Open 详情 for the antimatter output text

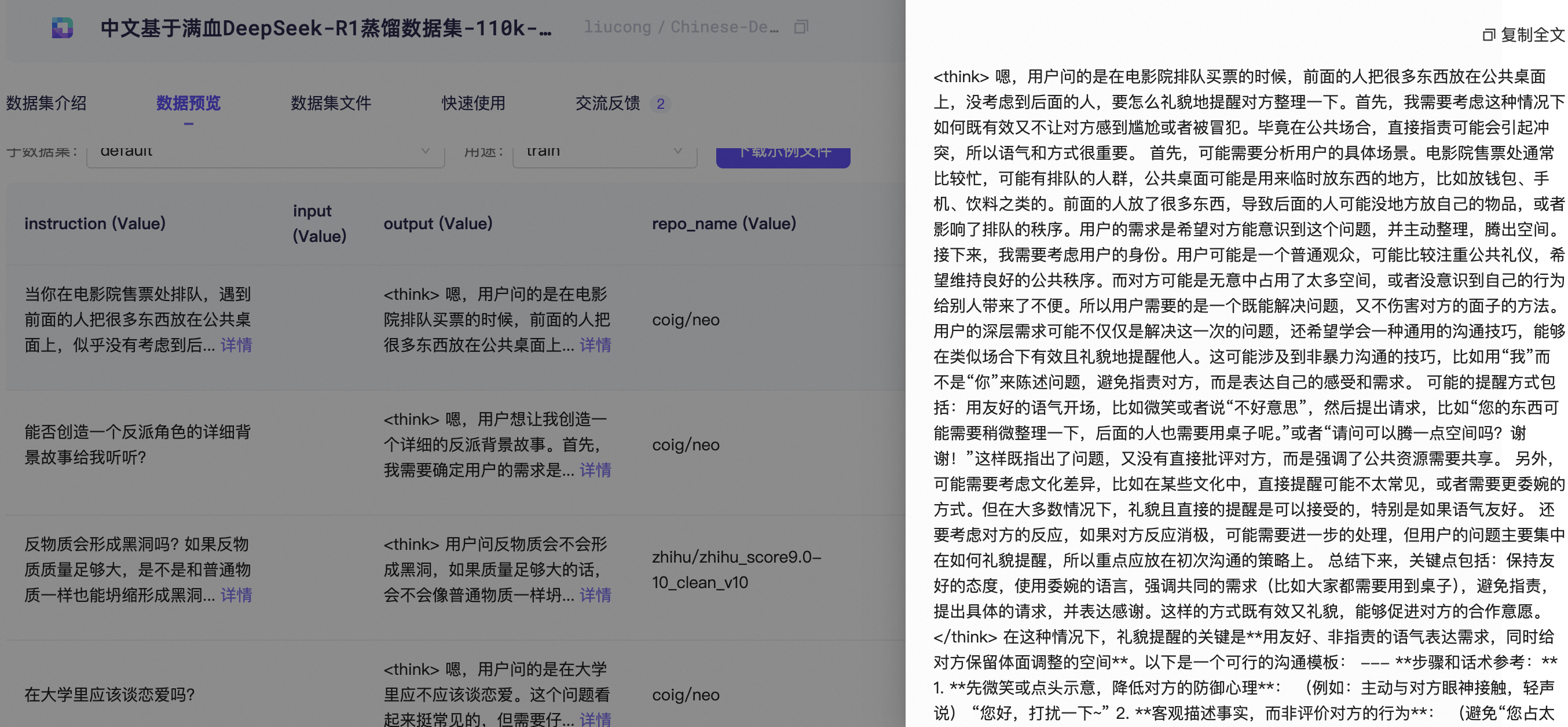pyautogui.click(x=595, y=594)
